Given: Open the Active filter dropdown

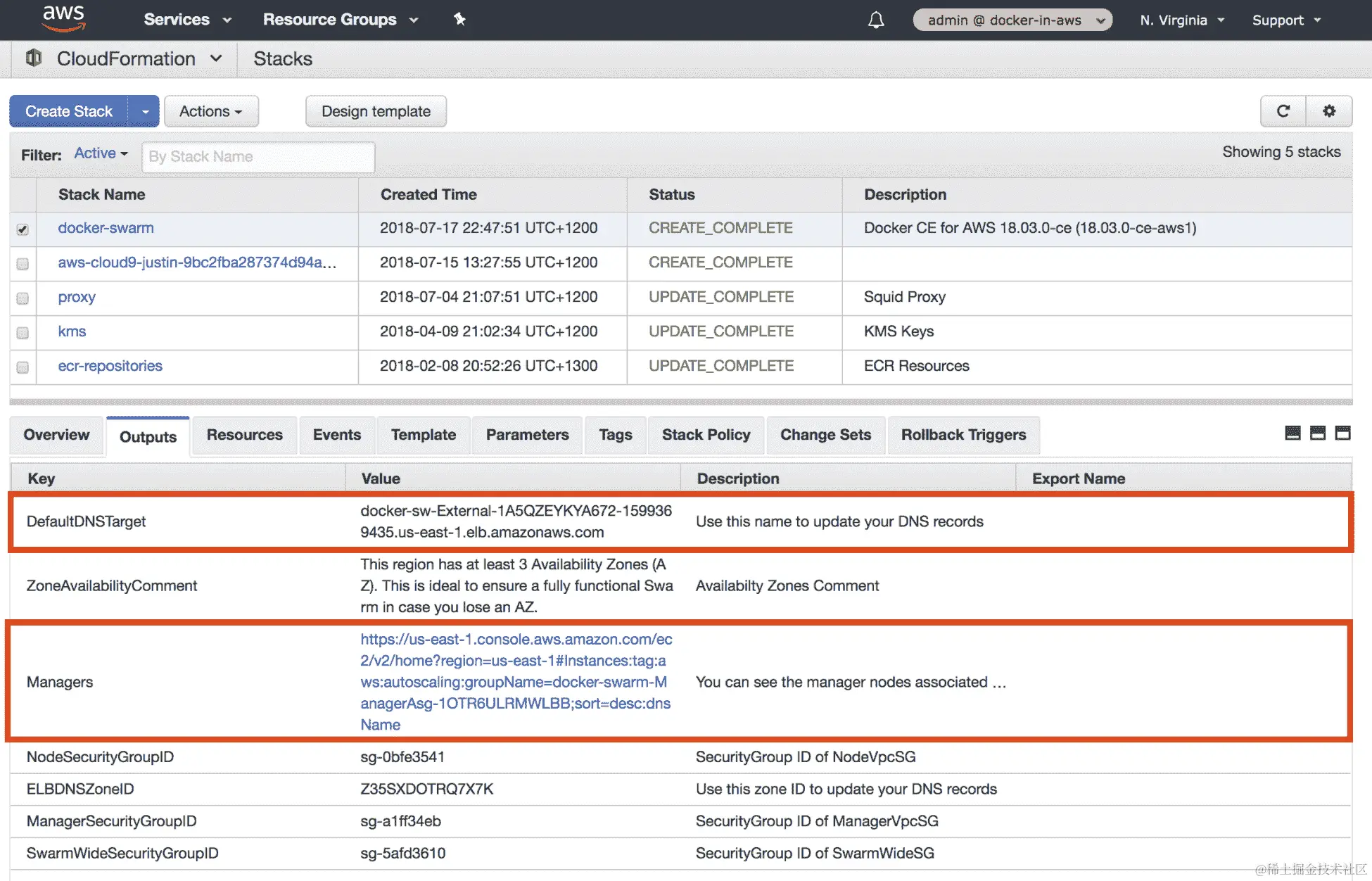Looking at the screenshot, I should (x=101, y=153).
